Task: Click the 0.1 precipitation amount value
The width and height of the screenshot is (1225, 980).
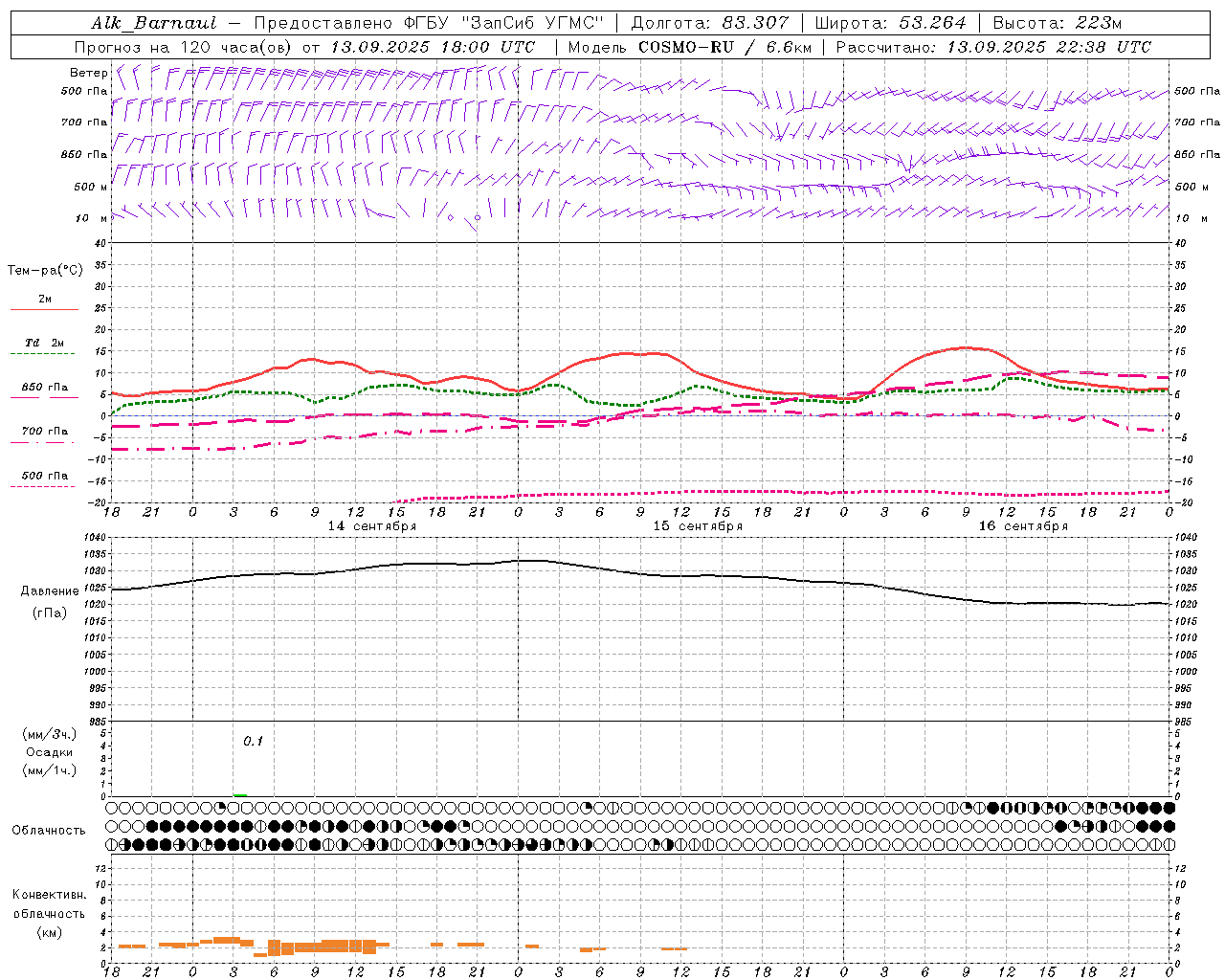Action: [253, 742]
